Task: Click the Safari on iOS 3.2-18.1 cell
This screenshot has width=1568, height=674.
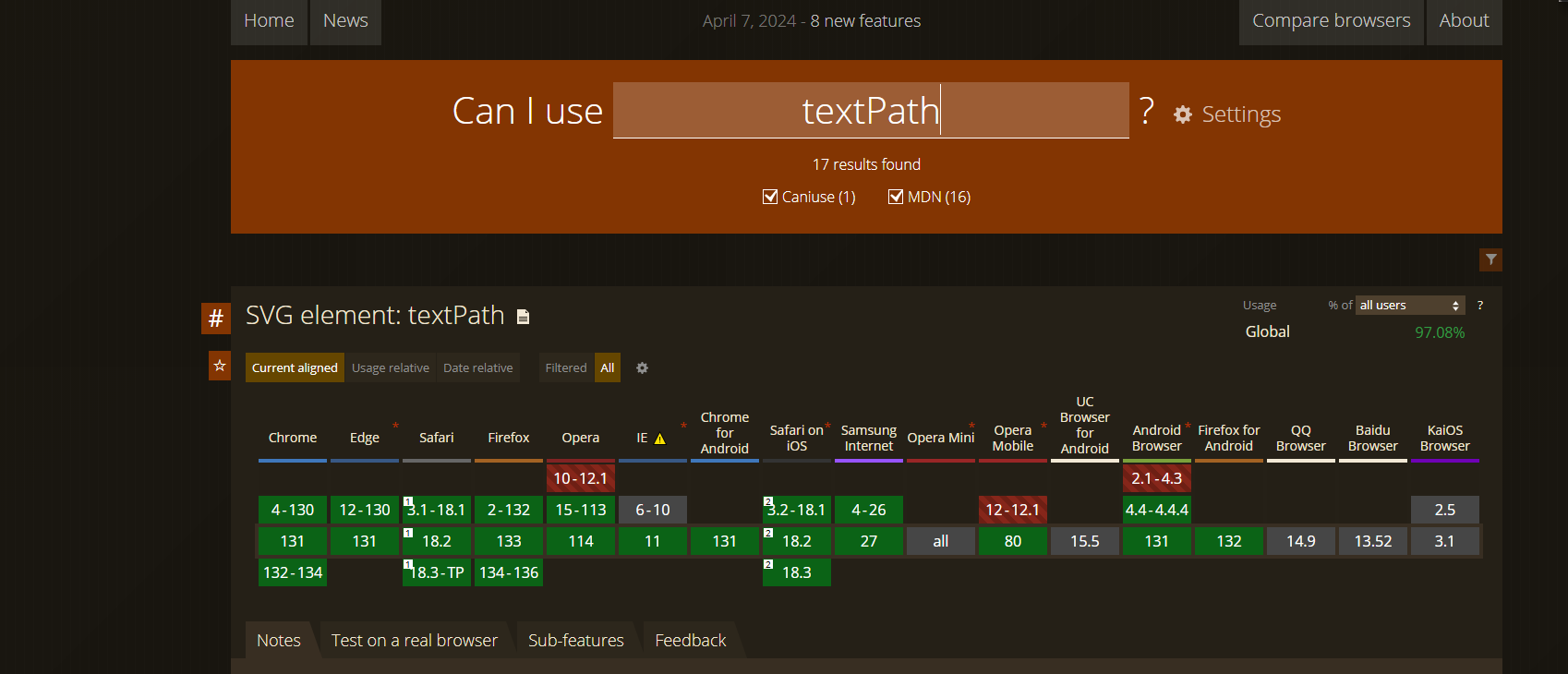Action: click(797, 510)
